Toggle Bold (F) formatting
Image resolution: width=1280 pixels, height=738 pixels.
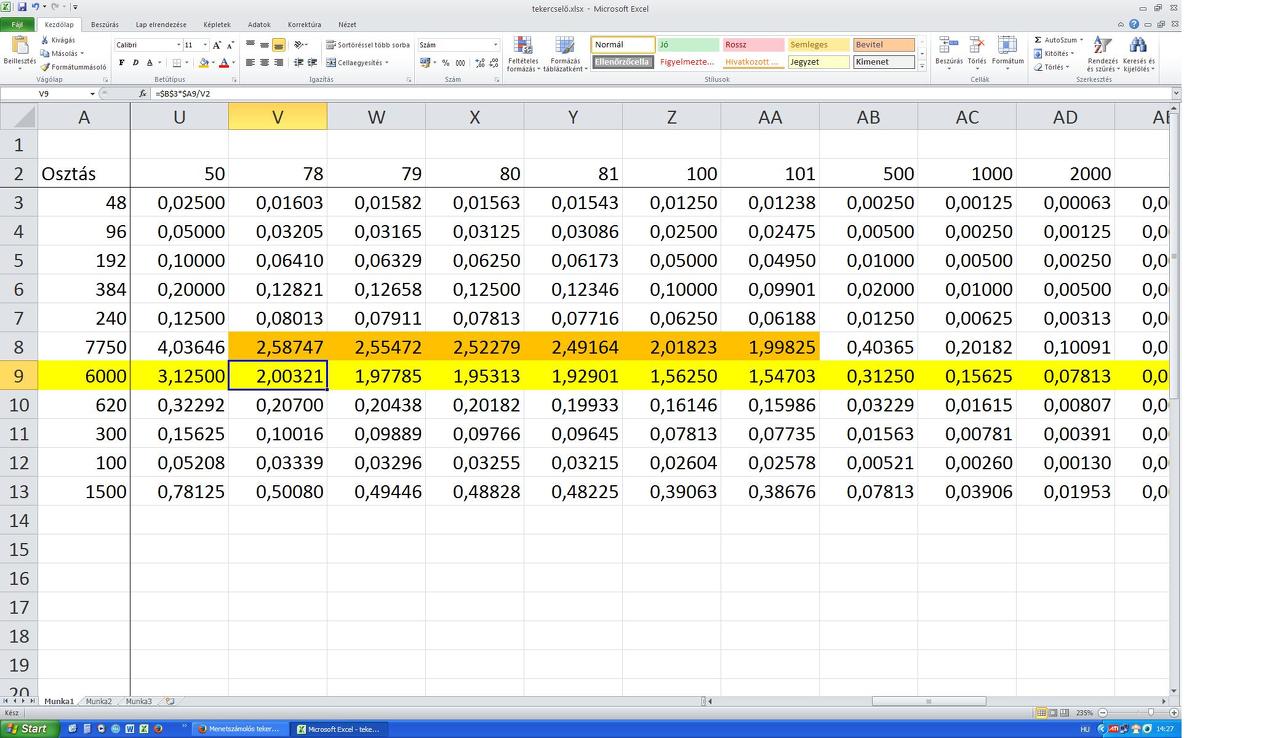pyautogui.click(x=122, y=62)
